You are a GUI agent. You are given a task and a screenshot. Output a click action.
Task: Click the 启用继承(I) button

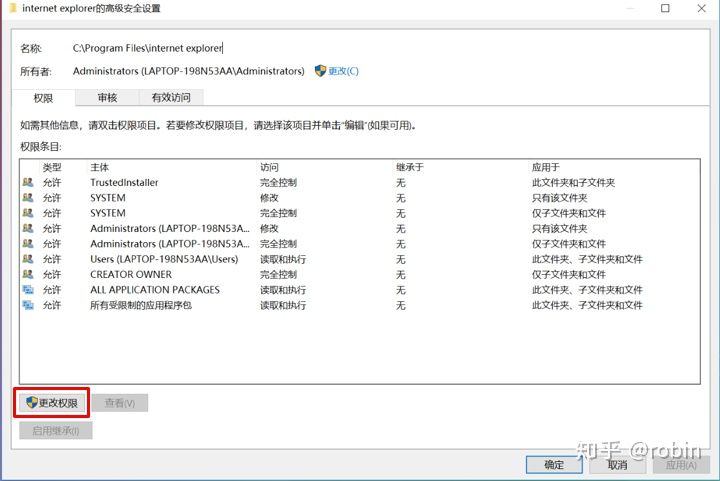tap(56, 431)
